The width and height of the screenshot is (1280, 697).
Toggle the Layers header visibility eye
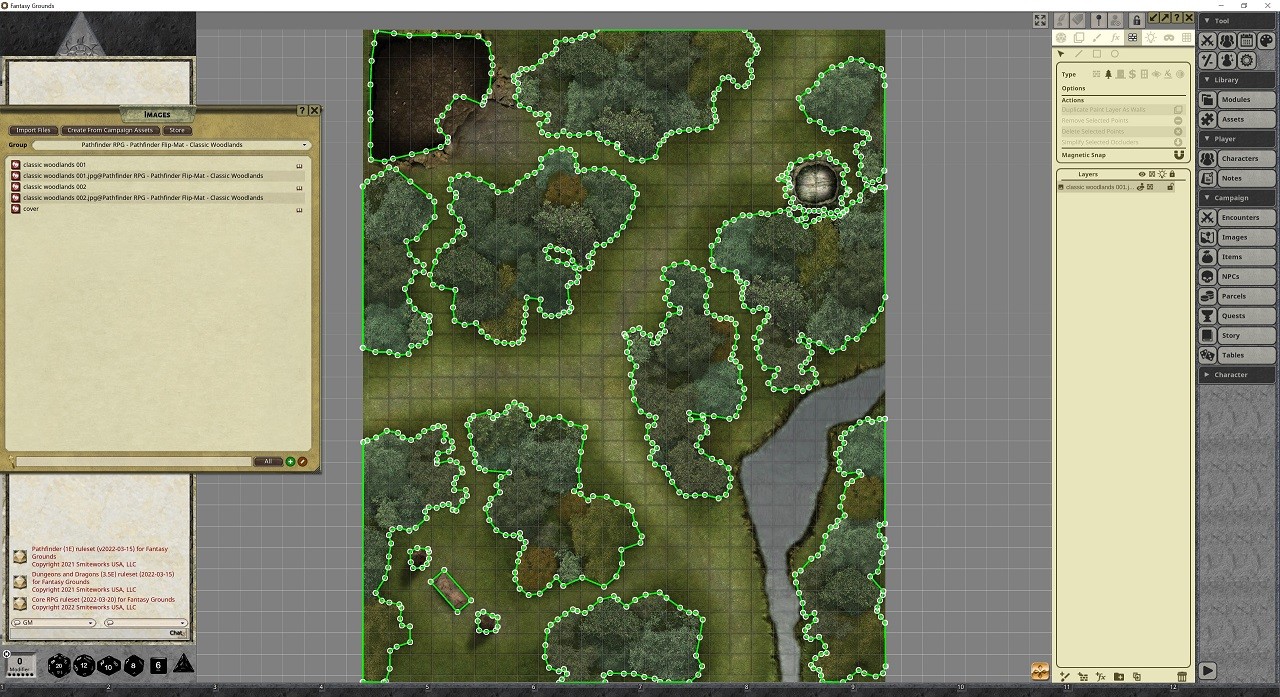click(x=1141, y=174)
